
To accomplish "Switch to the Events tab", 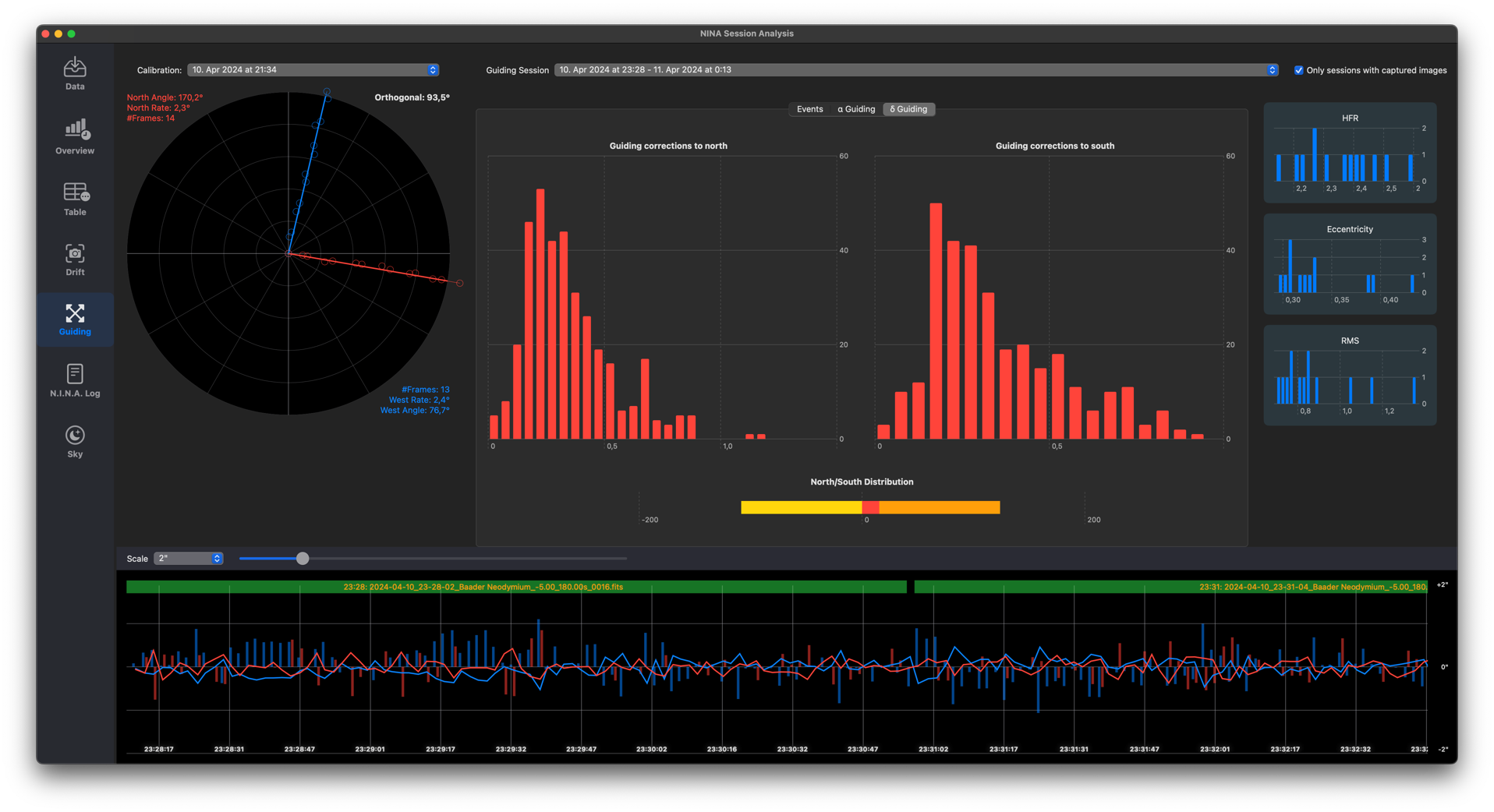I will (x=809, y=109).
